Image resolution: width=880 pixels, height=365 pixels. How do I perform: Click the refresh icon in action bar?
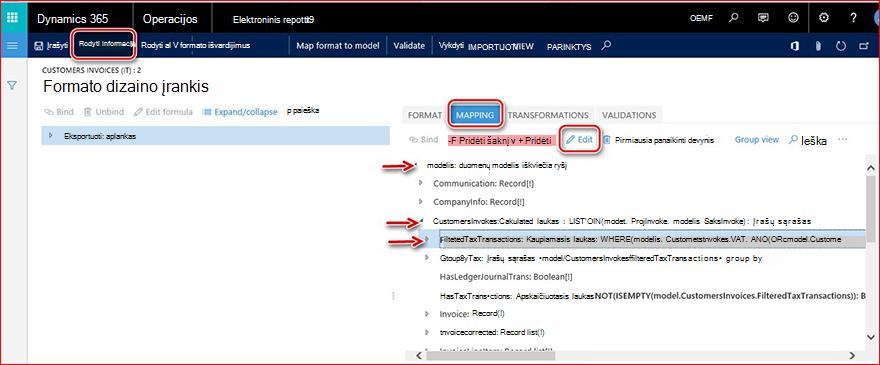tap(841, 46)
